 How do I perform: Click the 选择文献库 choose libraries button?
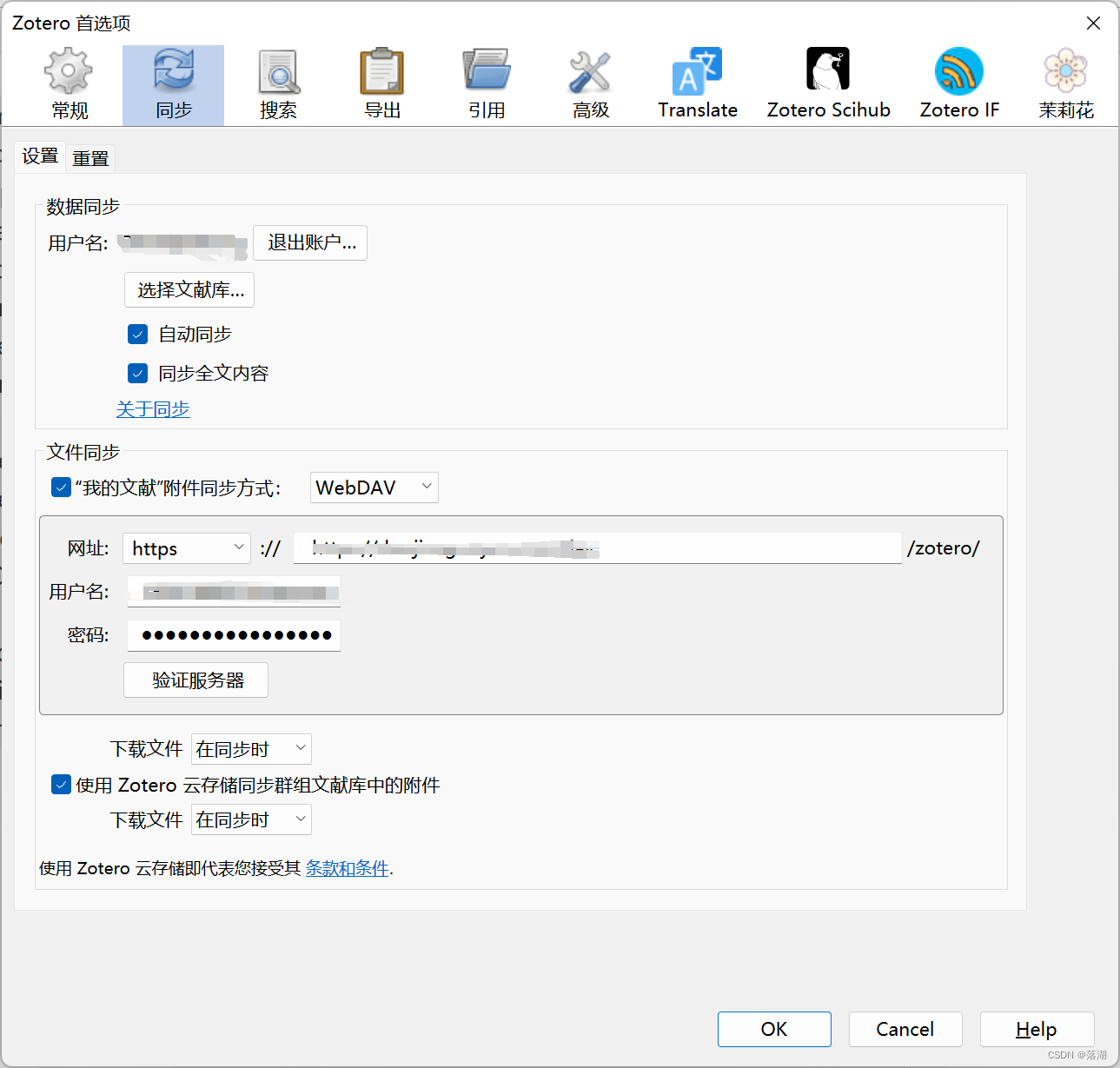click(189, 290)
